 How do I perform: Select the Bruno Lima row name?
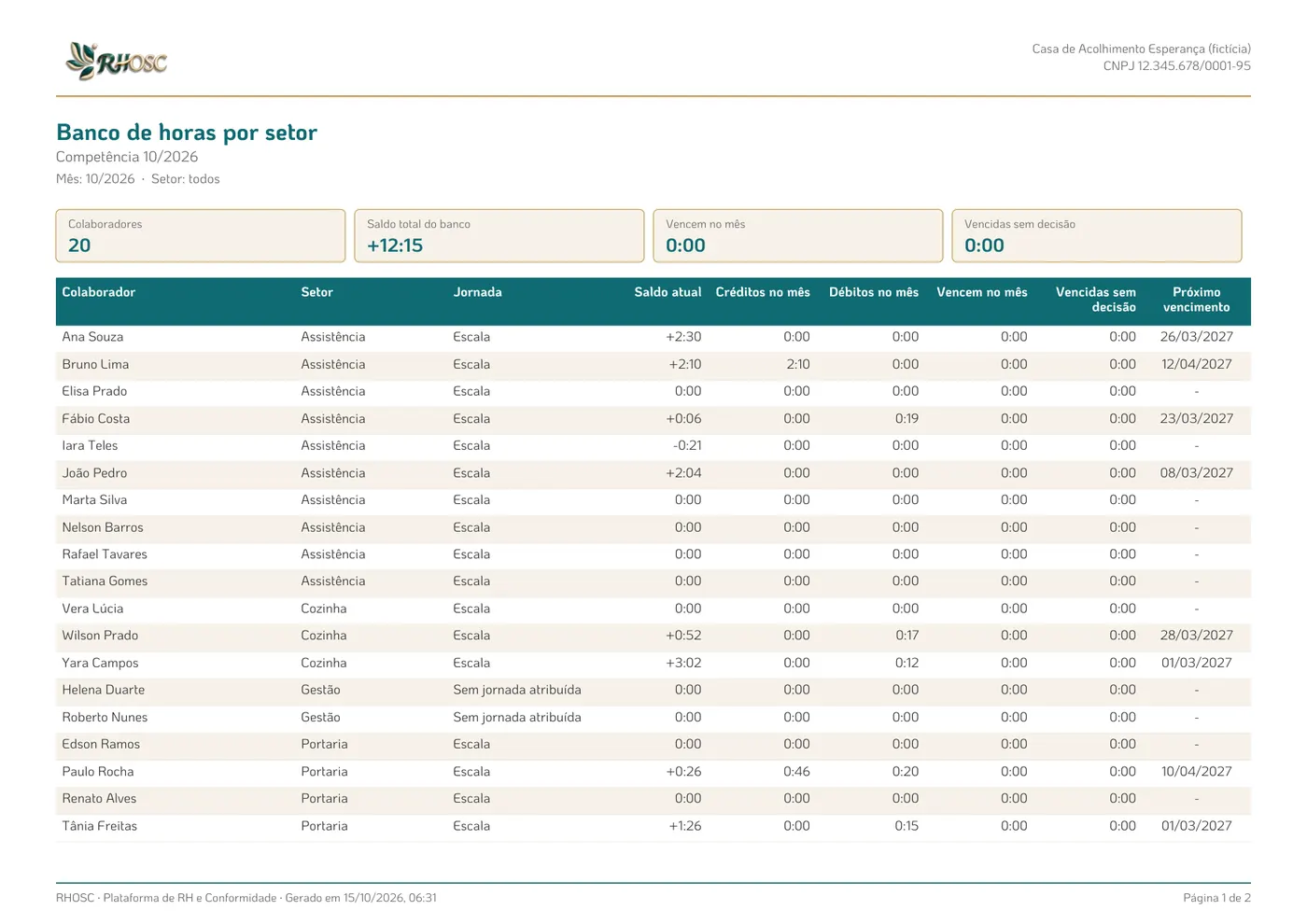(x=95, y=364)
